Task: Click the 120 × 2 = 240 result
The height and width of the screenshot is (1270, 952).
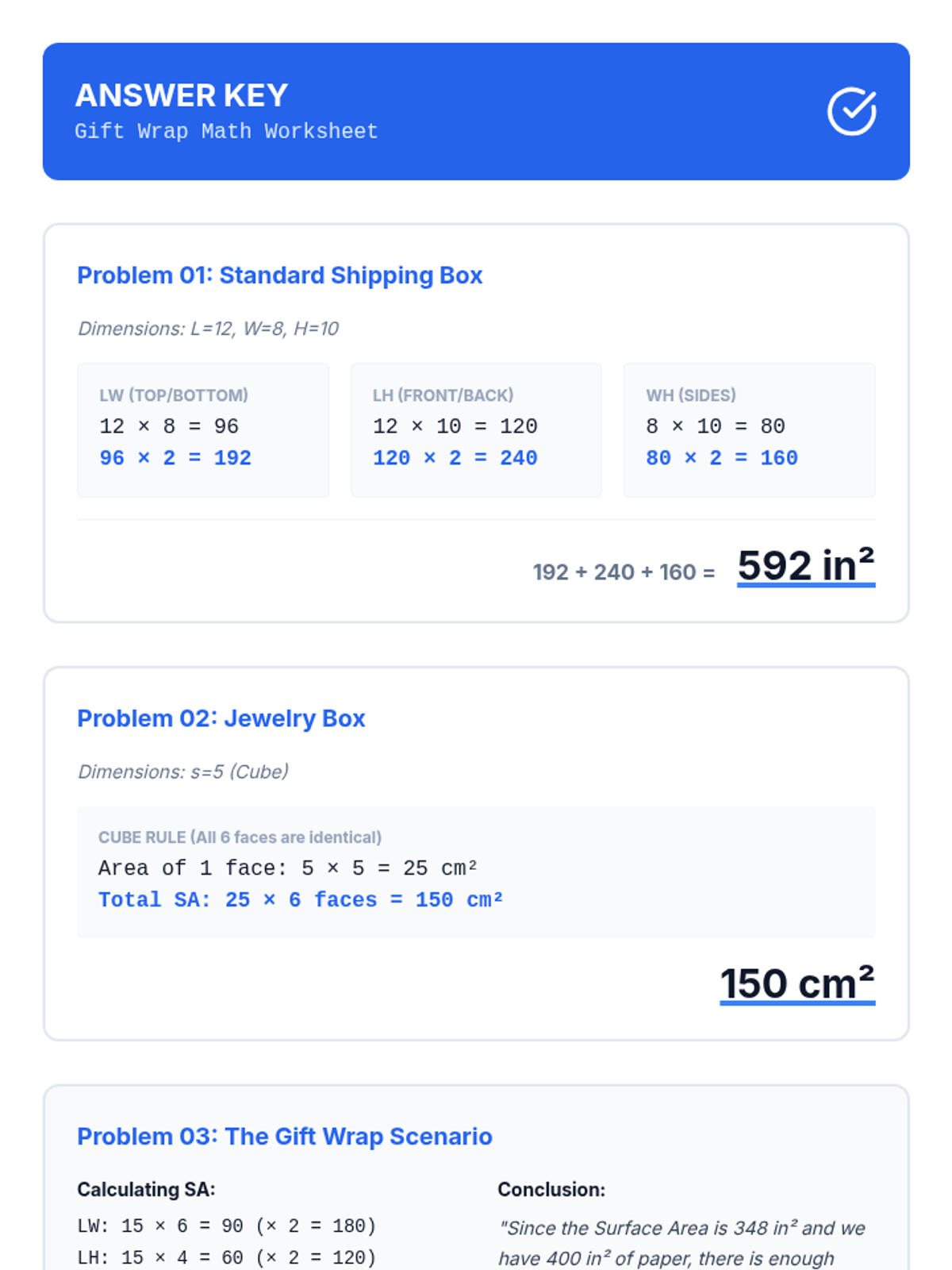Action: [x=455, y=458]
